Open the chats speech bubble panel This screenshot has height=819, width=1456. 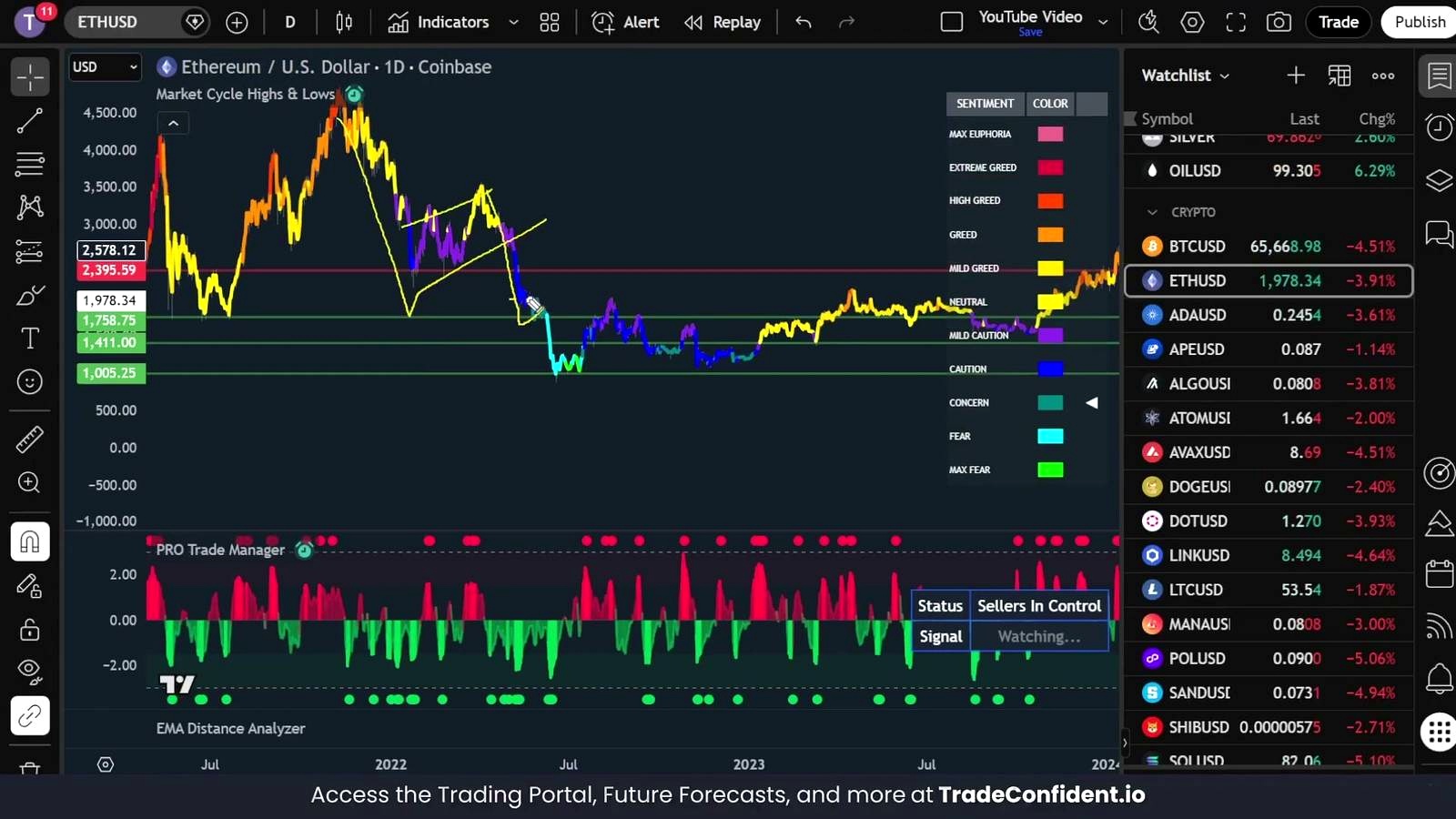tap(1439, 234)
